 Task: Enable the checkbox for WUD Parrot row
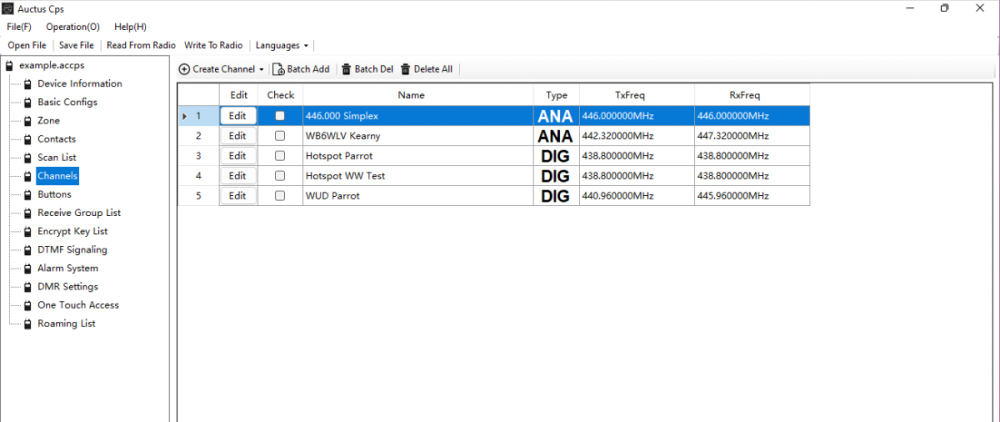click(280, 196)
